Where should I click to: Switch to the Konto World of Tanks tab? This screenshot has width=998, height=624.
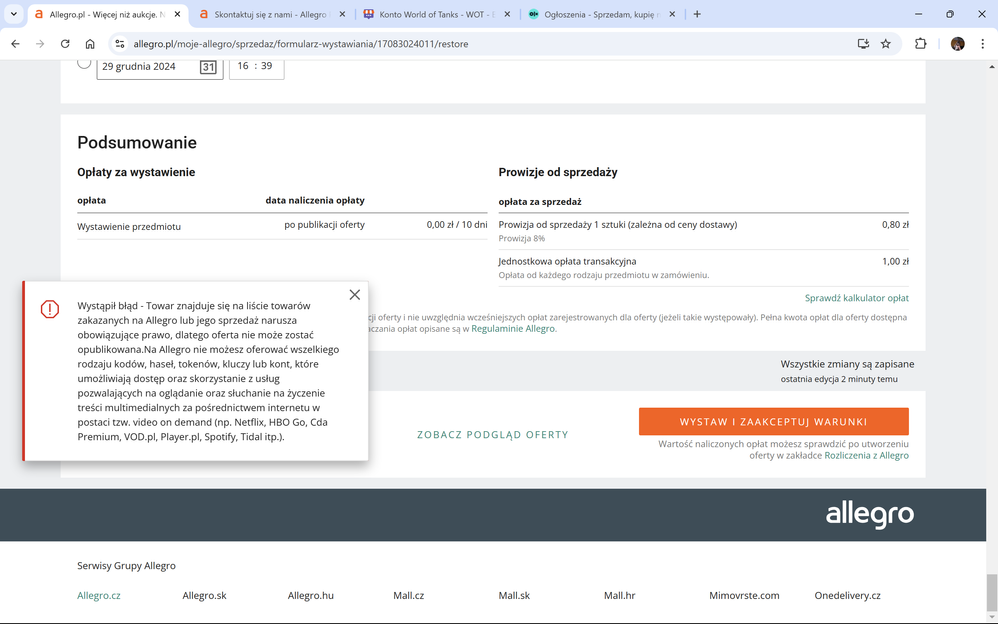coord(437,14)
